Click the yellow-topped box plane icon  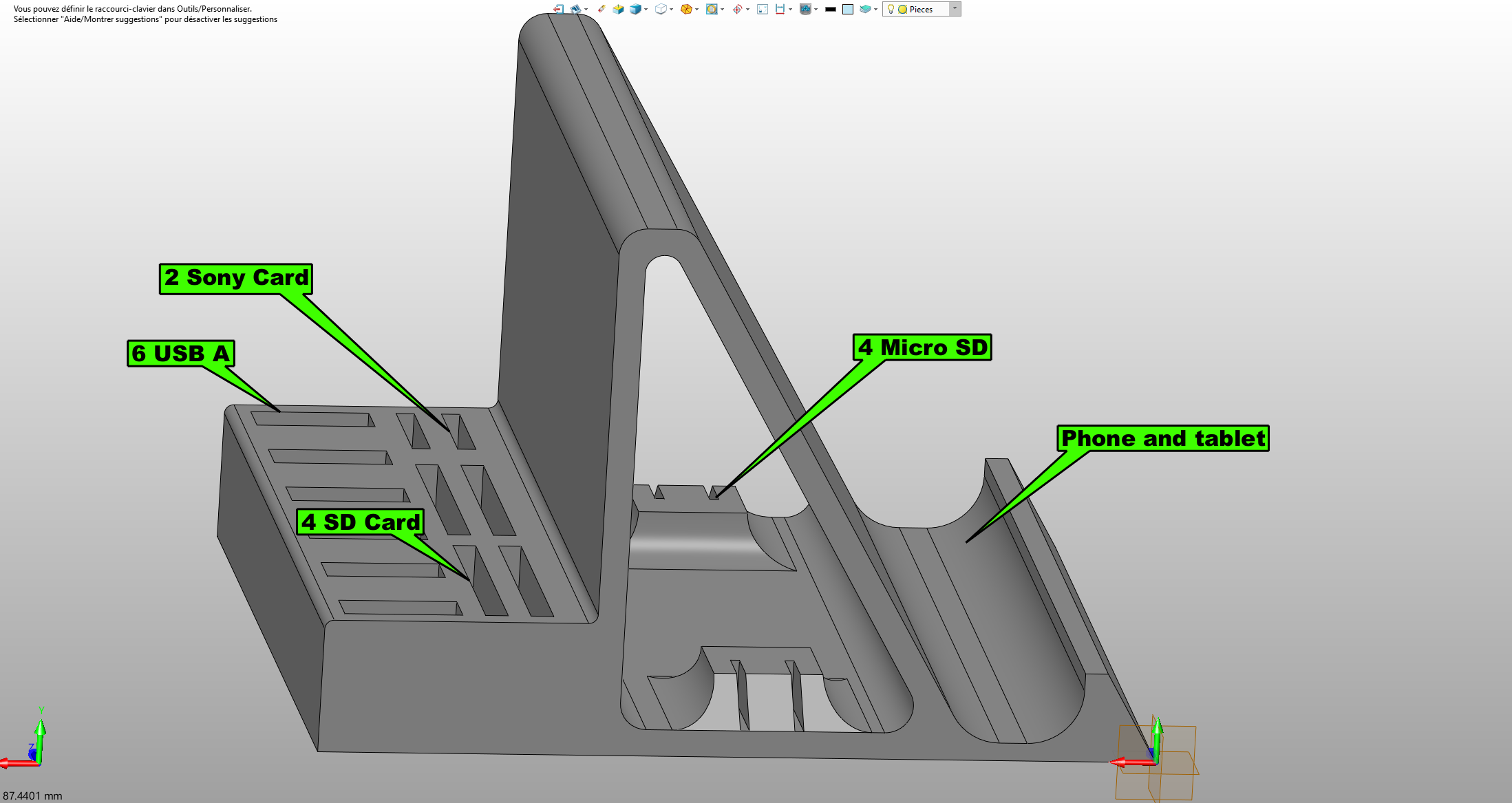coord(618,9)
